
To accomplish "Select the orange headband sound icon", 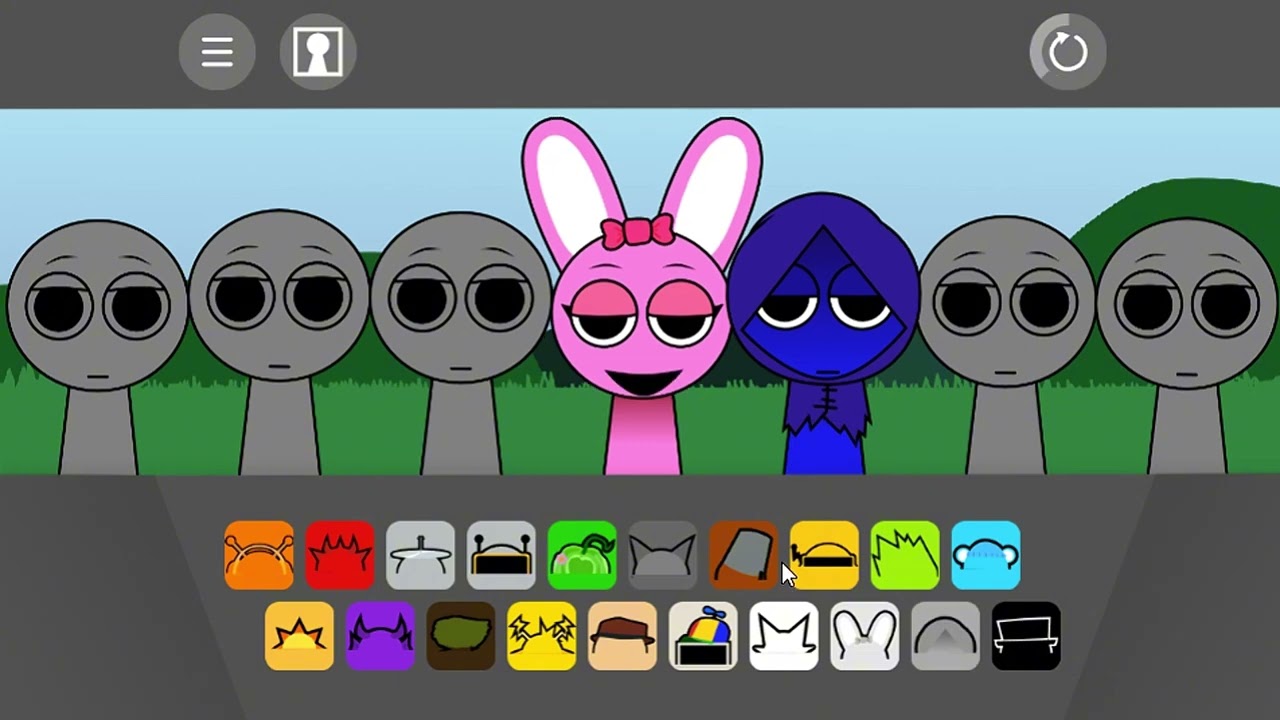I will tap(259, 555).
